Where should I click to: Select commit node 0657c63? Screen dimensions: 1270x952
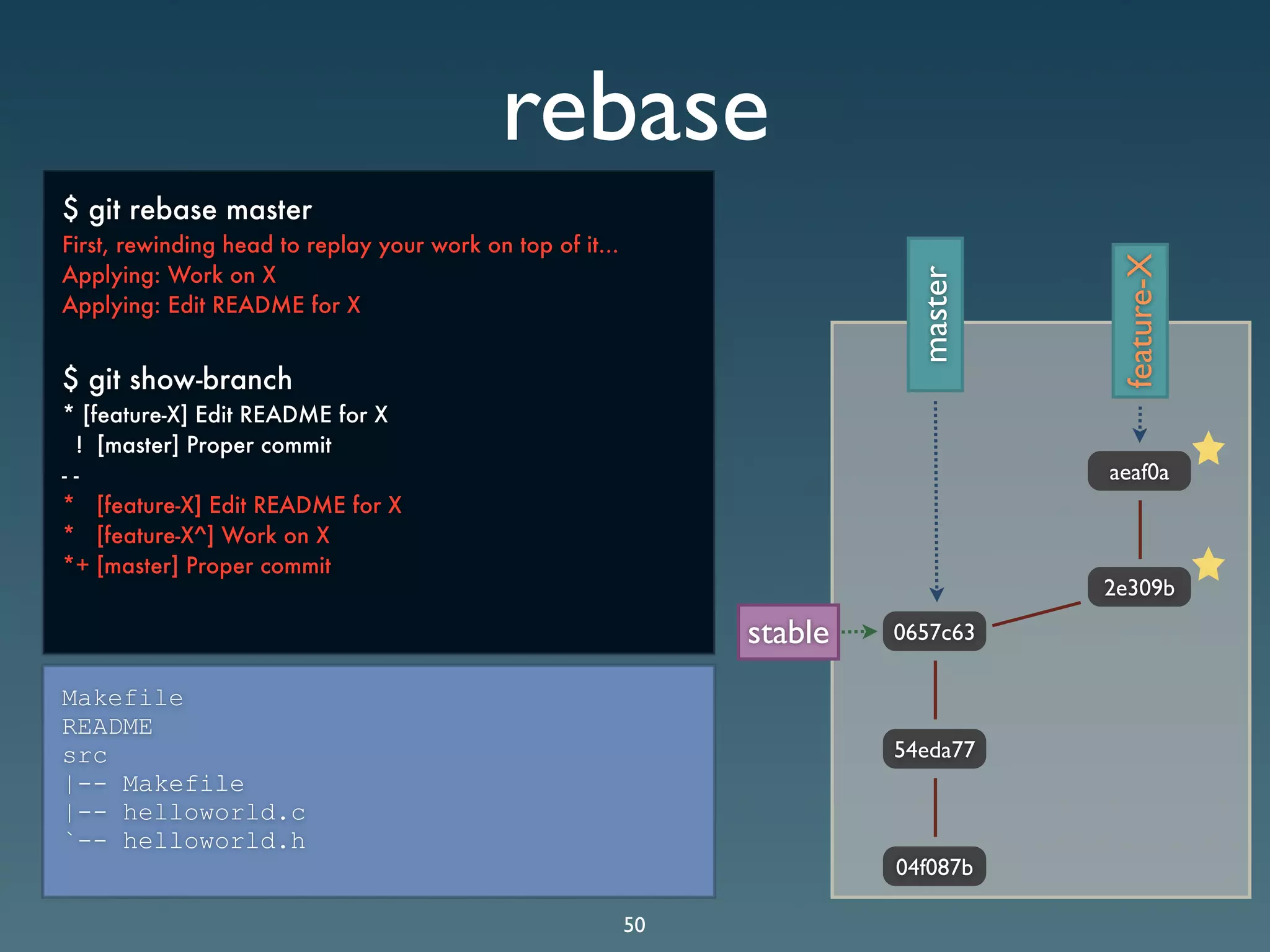point(934,632)
